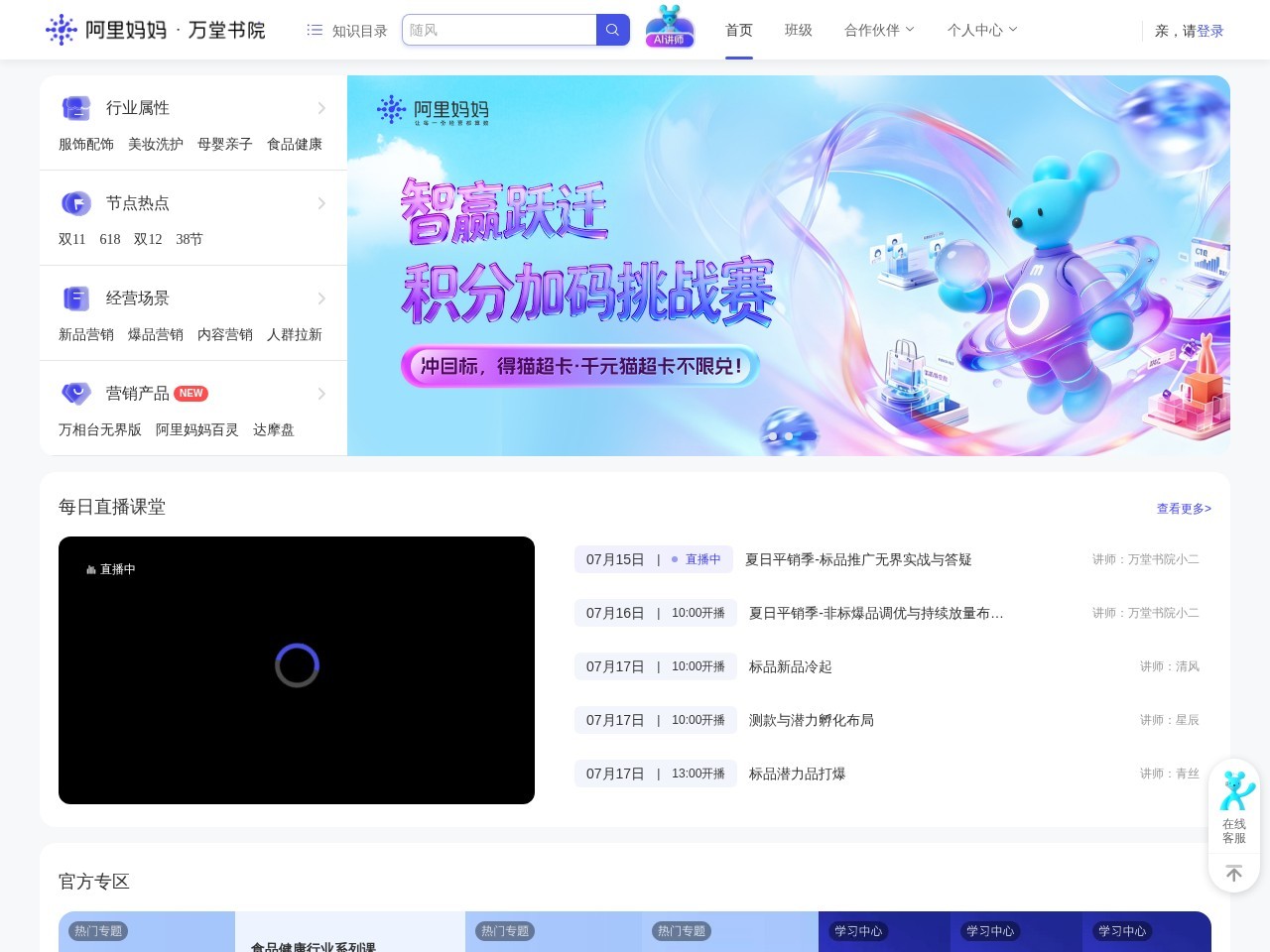Open 阿里妈妈百灵 product link
The height and width of the screenshot is (952, 1270).
(x=197, y=429)
